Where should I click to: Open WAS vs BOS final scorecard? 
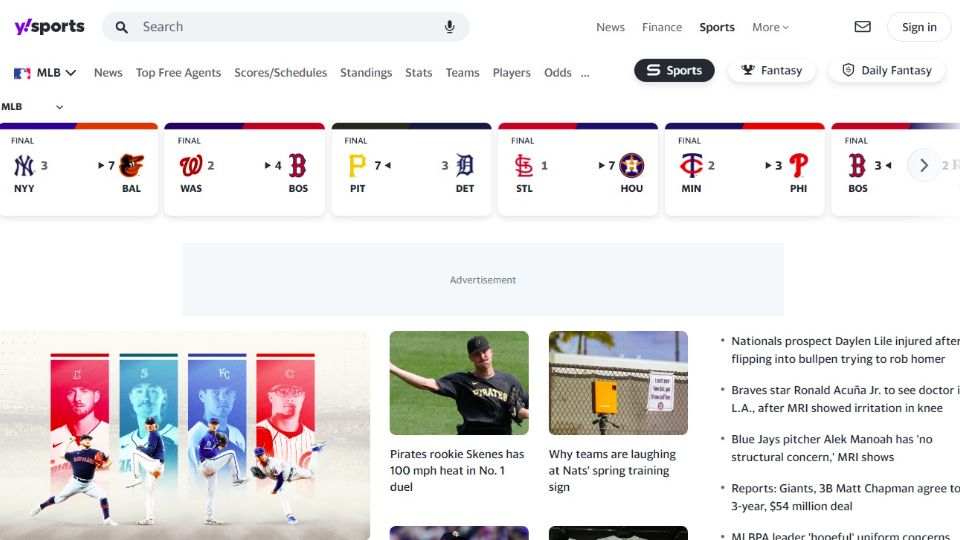(x=244, y=170)
